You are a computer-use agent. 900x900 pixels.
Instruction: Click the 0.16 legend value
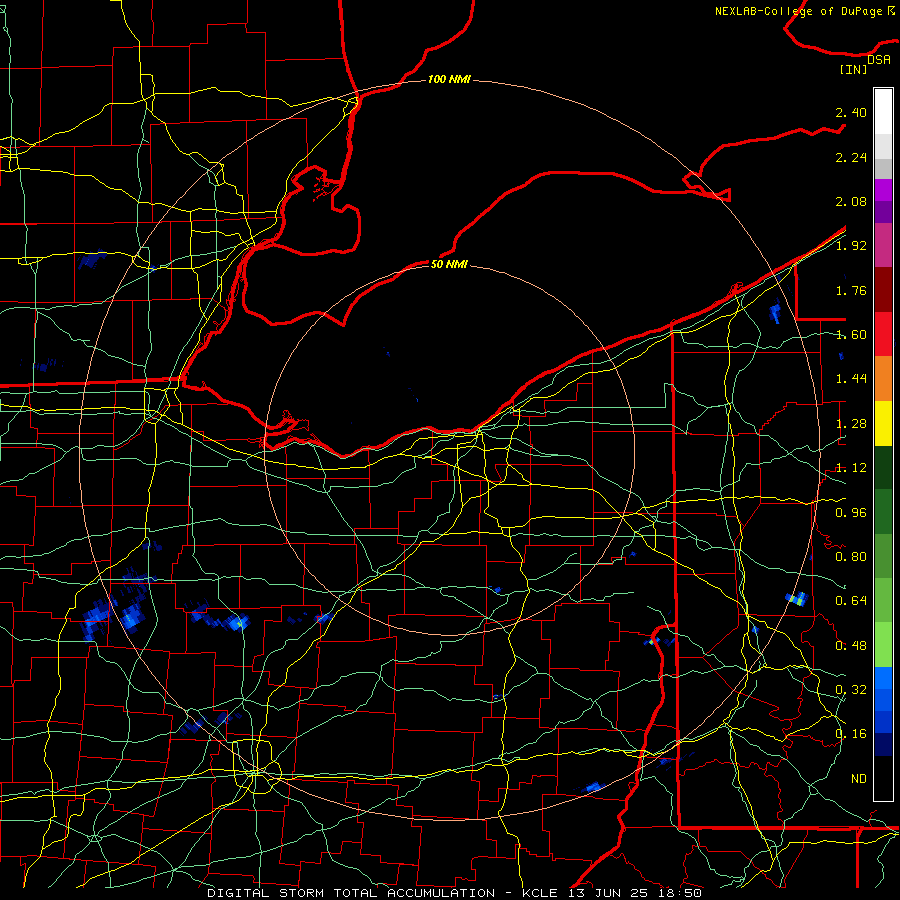pyautogui.click(x=851, y=734)
